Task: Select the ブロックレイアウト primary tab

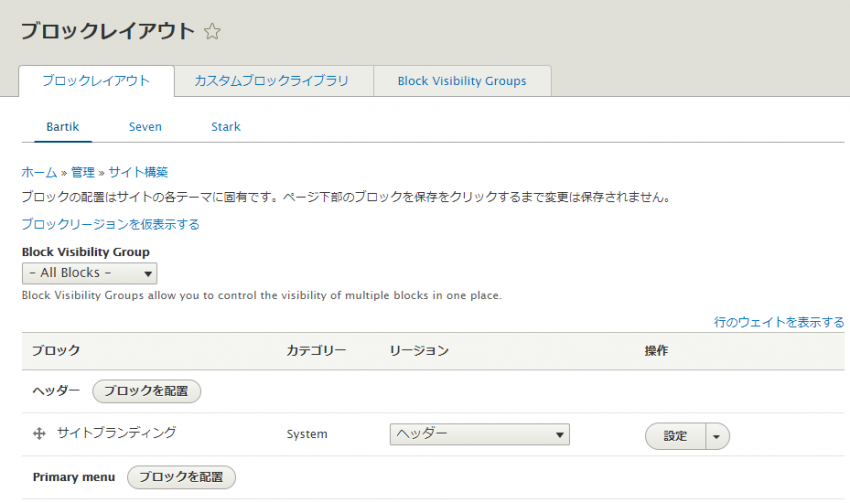Action: [x=96, y=81]
